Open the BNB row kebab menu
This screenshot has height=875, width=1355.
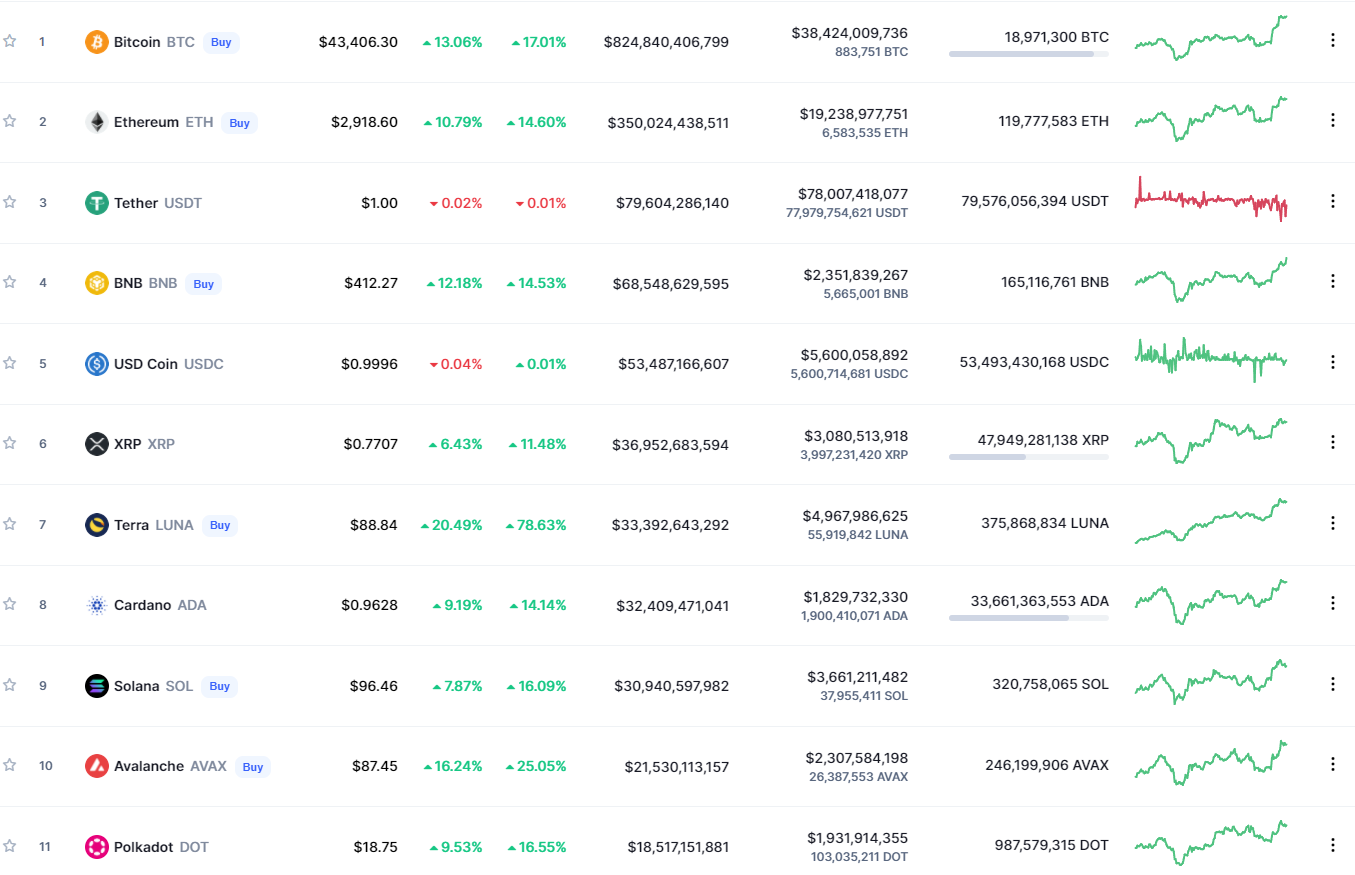tap(1332, 281)
